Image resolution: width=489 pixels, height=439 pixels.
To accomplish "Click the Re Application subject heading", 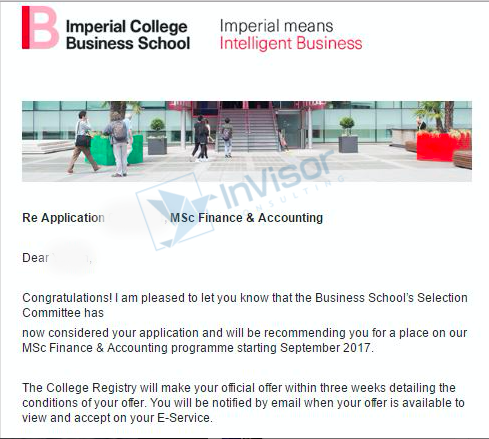I will coord(63,218).
